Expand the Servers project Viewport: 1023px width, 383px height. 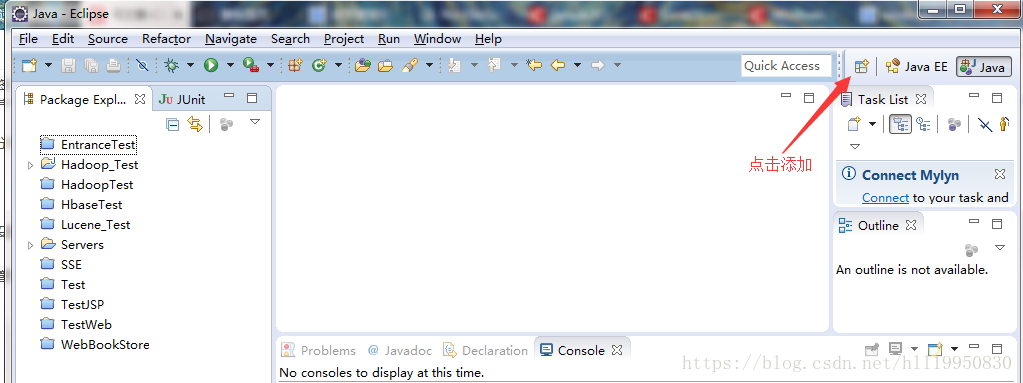pyautogui.click(x=30, y=245)
